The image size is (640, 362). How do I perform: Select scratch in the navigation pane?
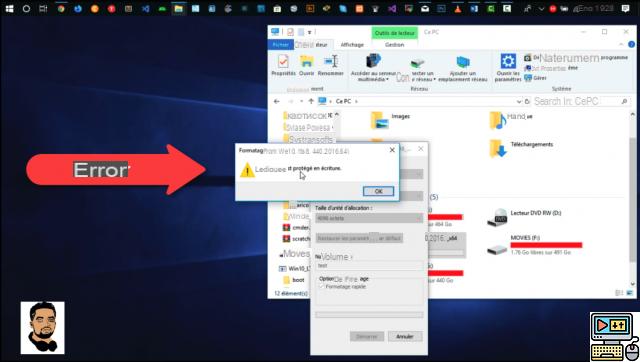click(x=296, y=239)
